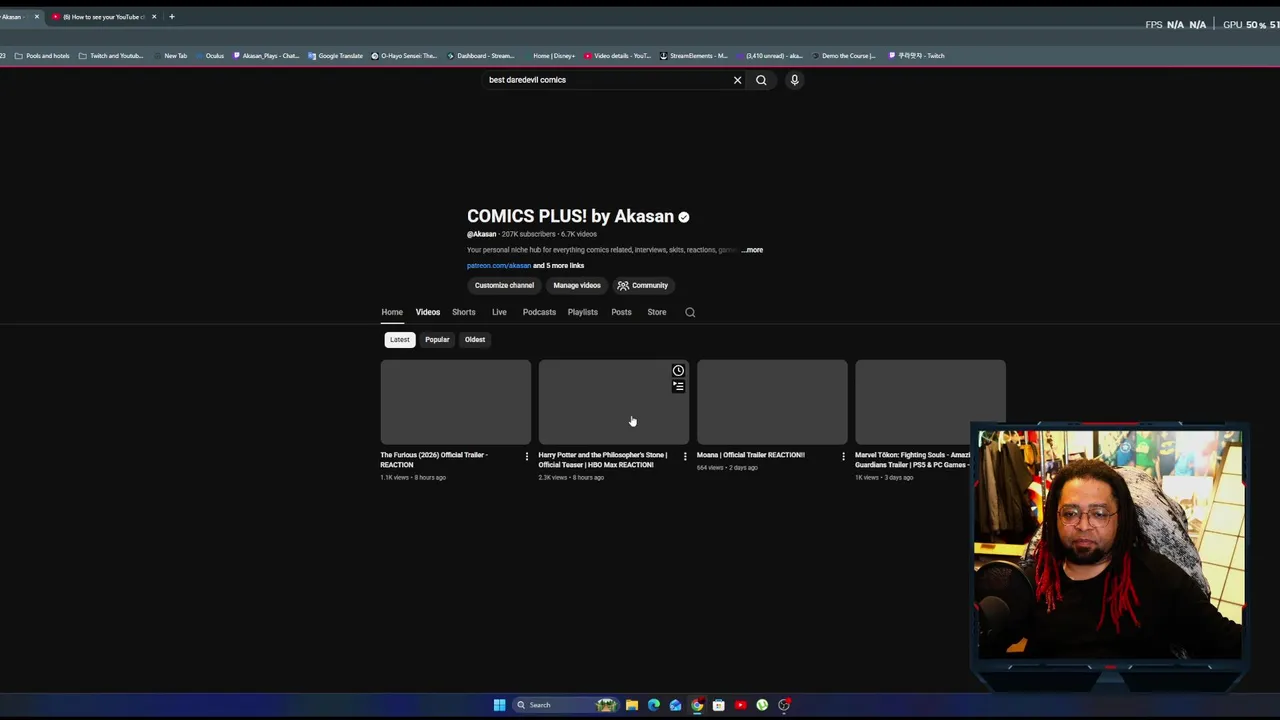Sort videos by Popular chip

coord(437,340)
